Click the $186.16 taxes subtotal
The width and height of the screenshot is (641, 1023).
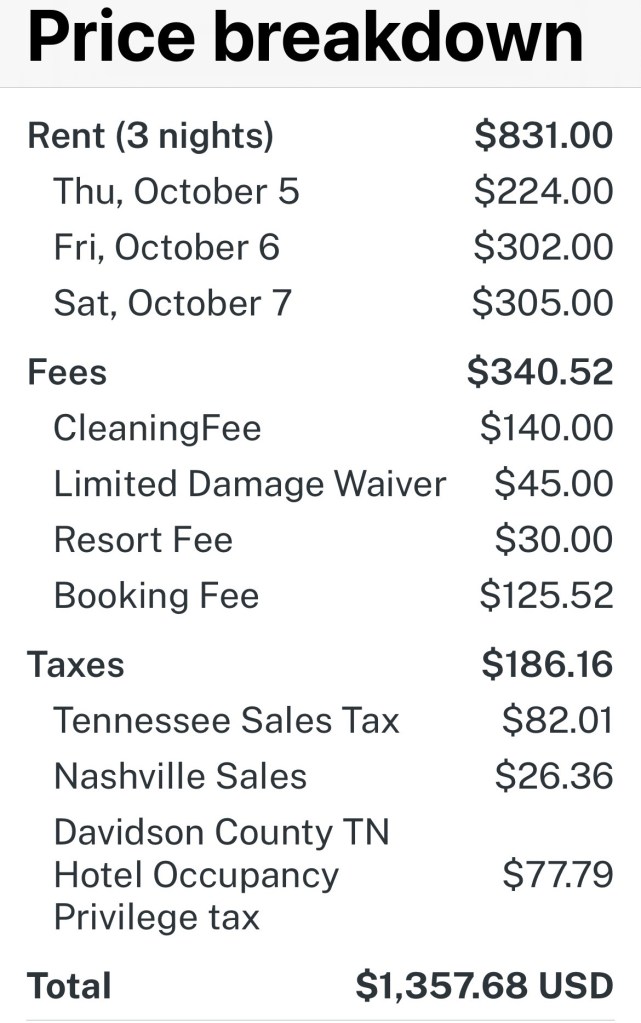click(x=547, y=665)
